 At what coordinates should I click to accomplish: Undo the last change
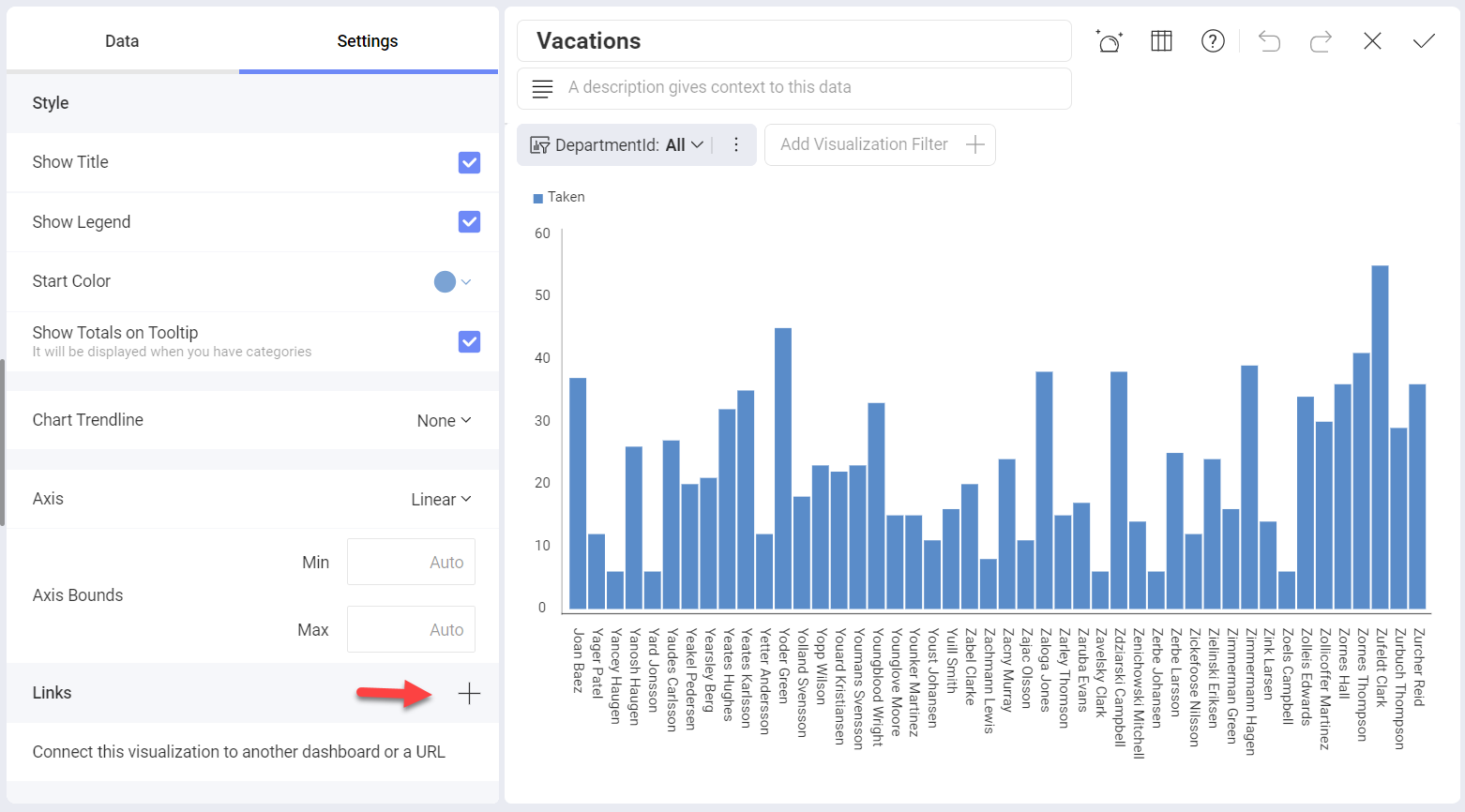(x=1269, y=41)
